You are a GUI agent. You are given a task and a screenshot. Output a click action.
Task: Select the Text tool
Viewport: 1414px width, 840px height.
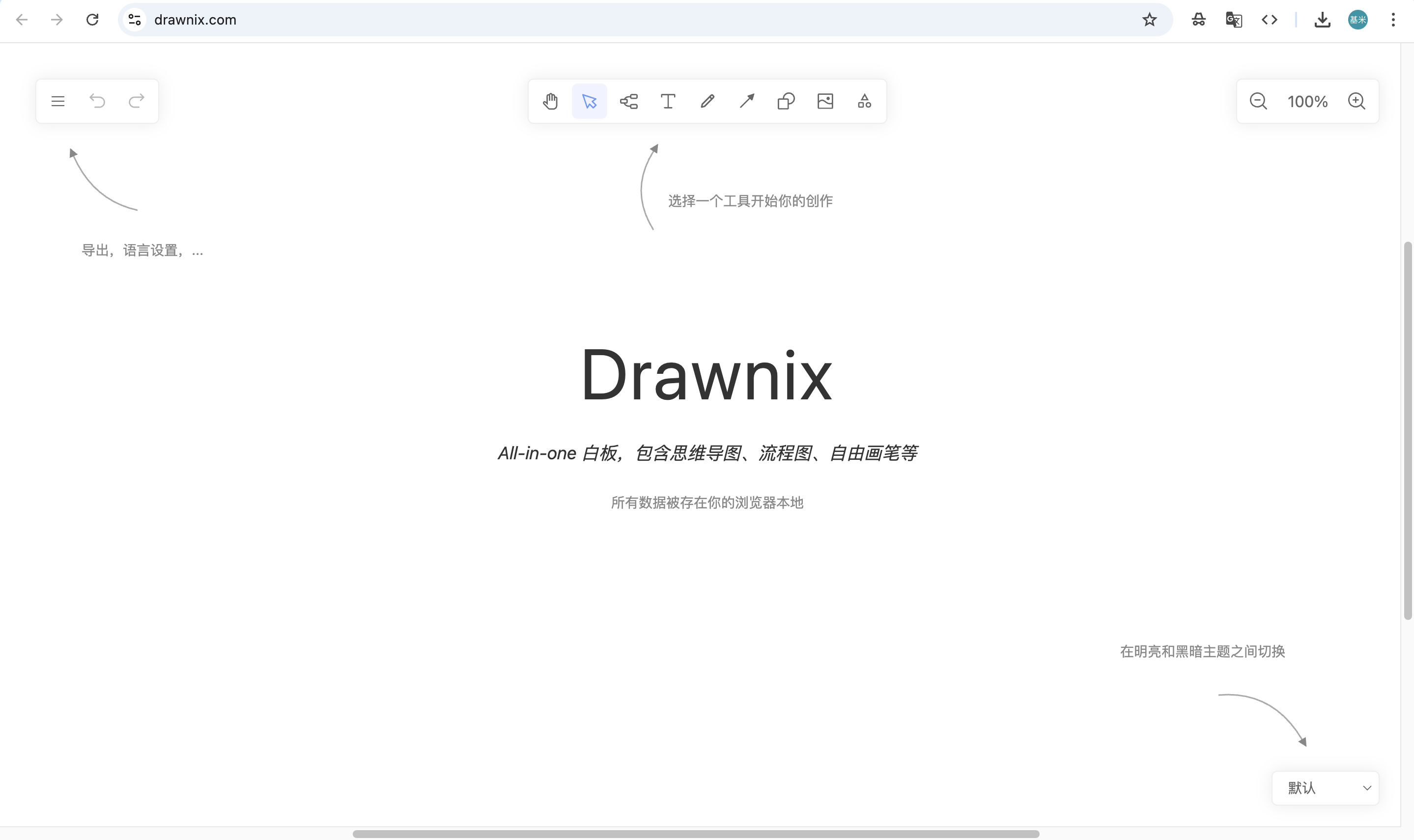668,101
